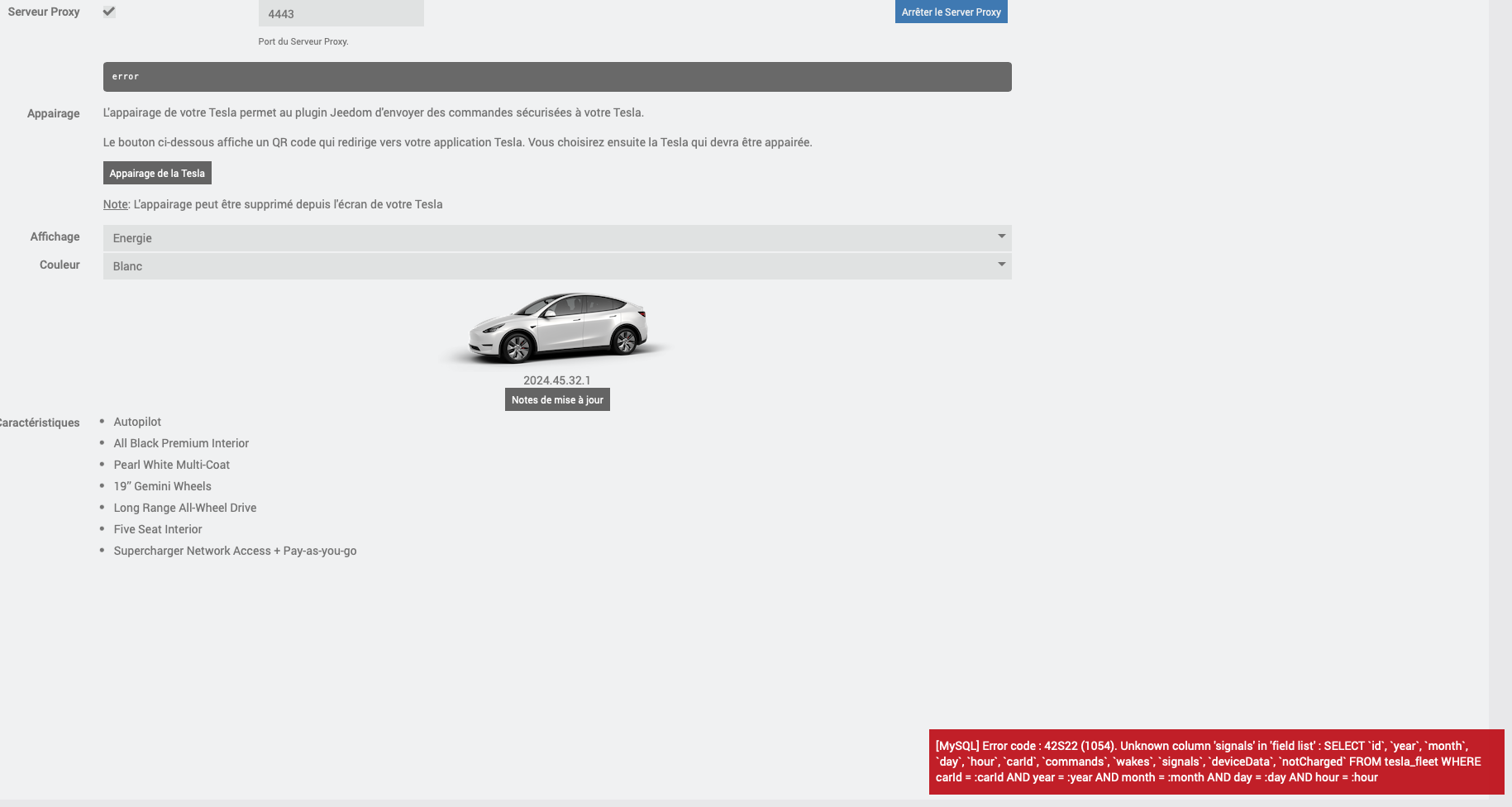The height and width of the screenshot is (807, 1512).
Task: Click the Couleur field label
Action: pyautogui.click(x=60, y=265)
